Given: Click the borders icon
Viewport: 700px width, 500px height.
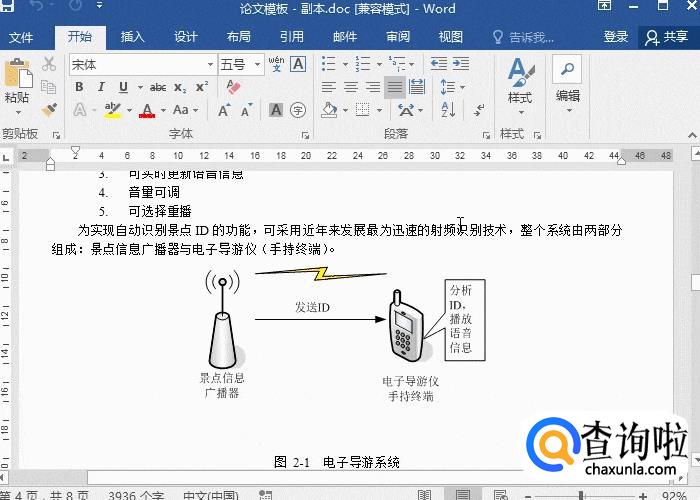Looking at the screenshot, I should (362, 110).
